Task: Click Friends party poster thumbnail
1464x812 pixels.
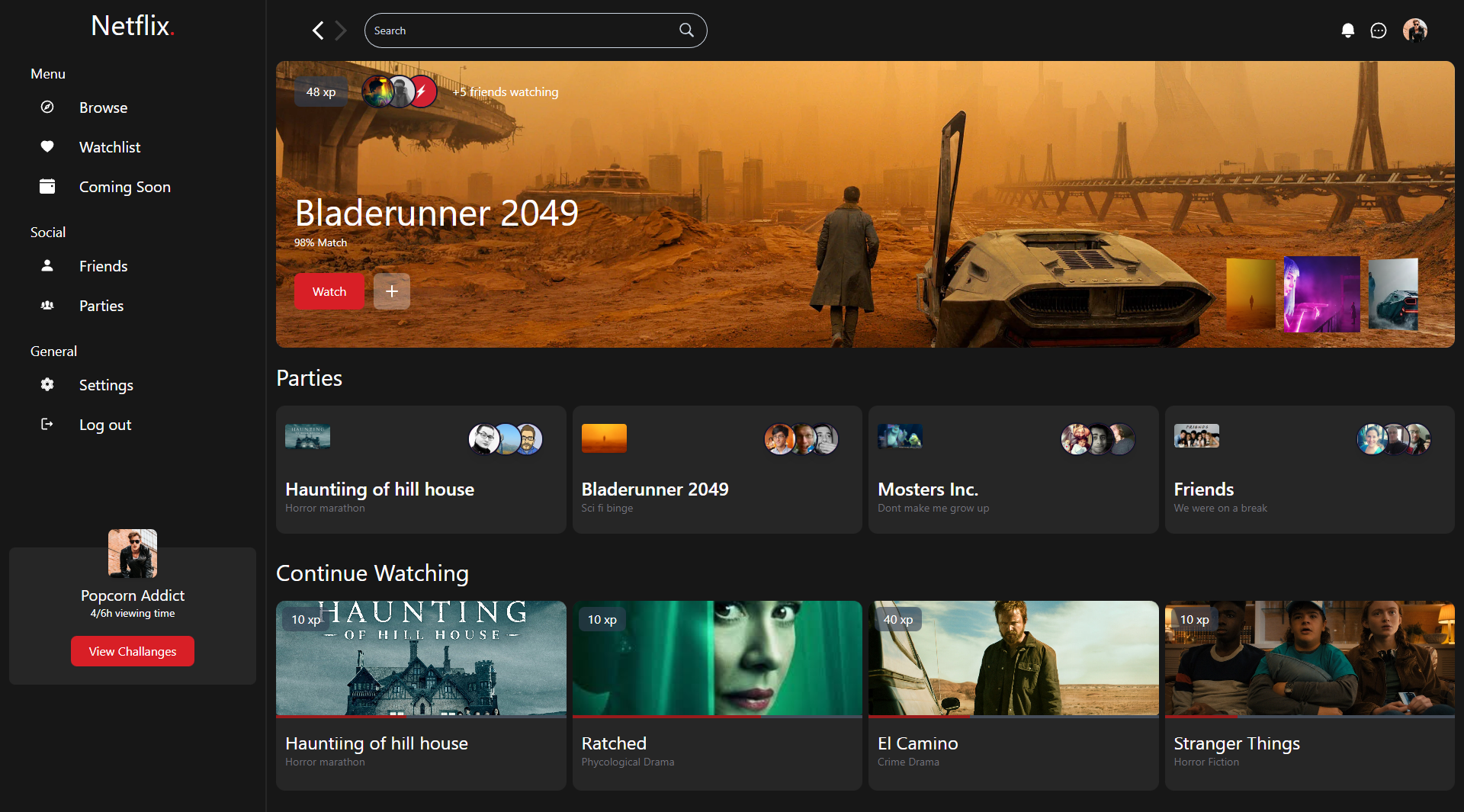Action: (1196, 435)
